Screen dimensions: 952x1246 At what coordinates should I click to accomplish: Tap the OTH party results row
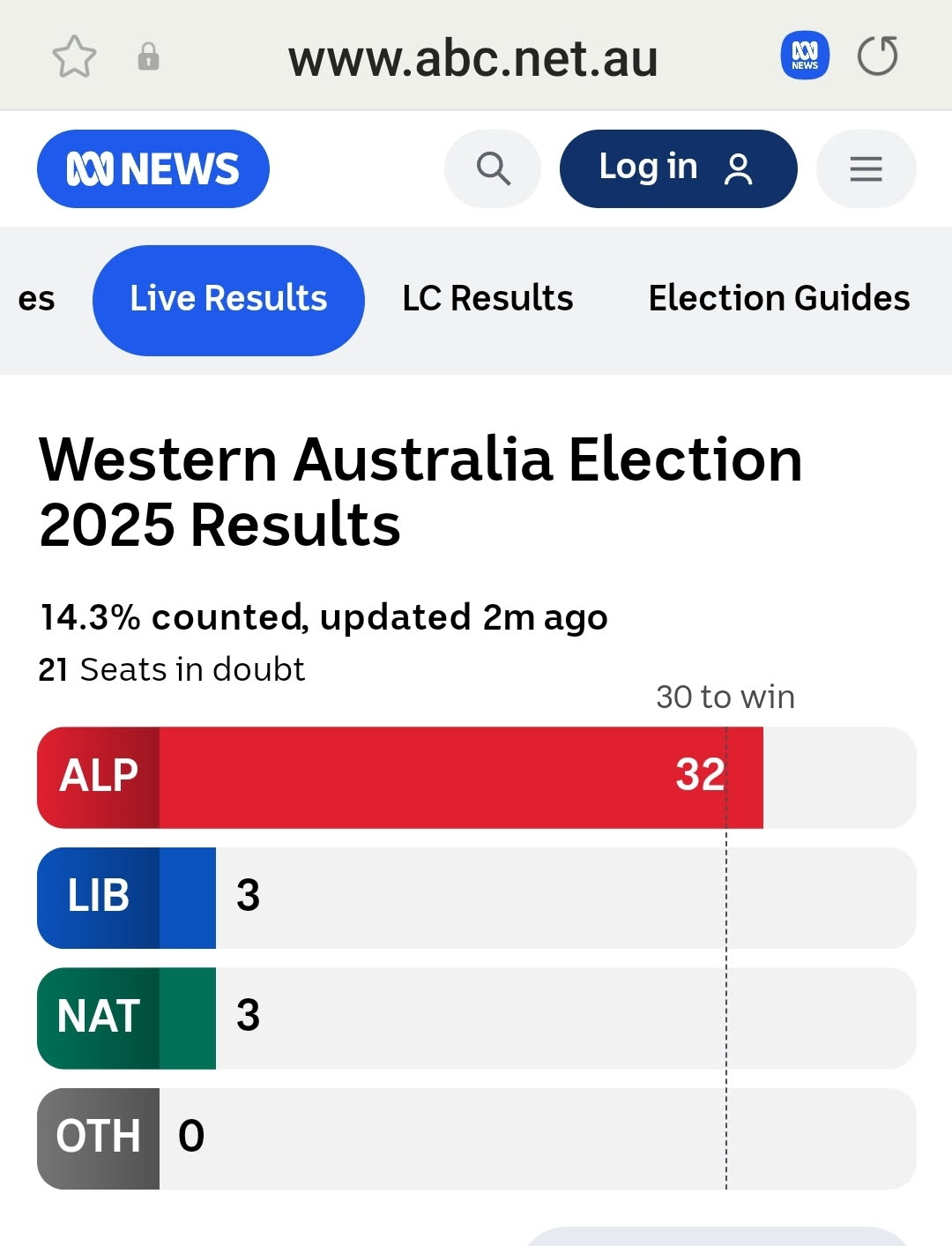(477, 1138)
